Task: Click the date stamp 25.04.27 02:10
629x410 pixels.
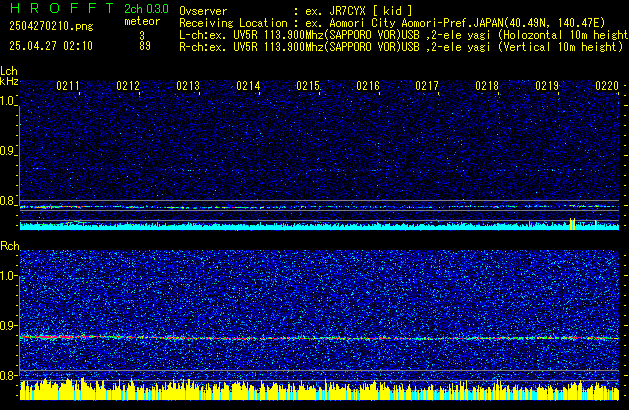Action: (x=51, y=46)
